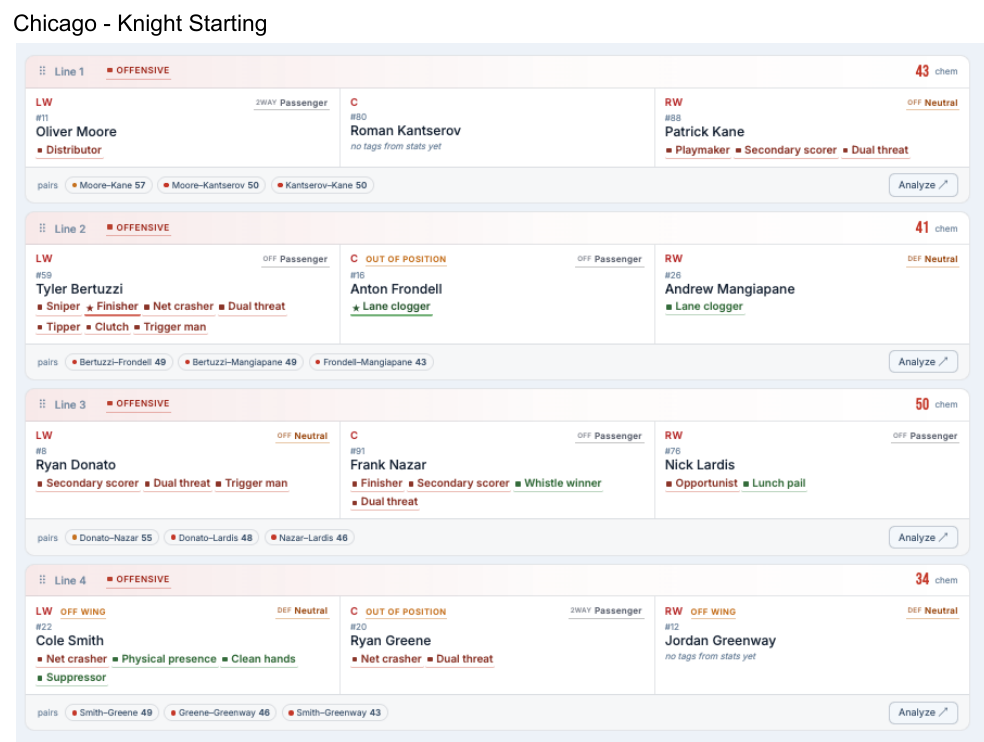
Task: Click player name Patrick Kane
Action: pyautogui.click(x=704, y=132)
